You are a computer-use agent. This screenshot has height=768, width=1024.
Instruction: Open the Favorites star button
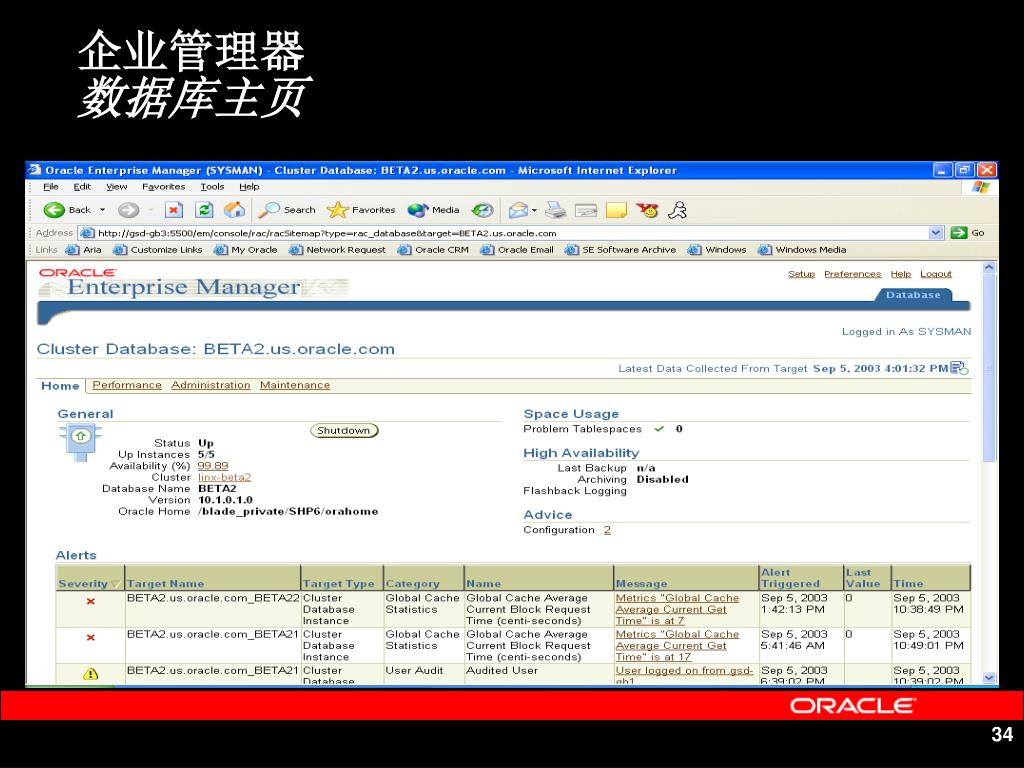(x=361, y=210)
